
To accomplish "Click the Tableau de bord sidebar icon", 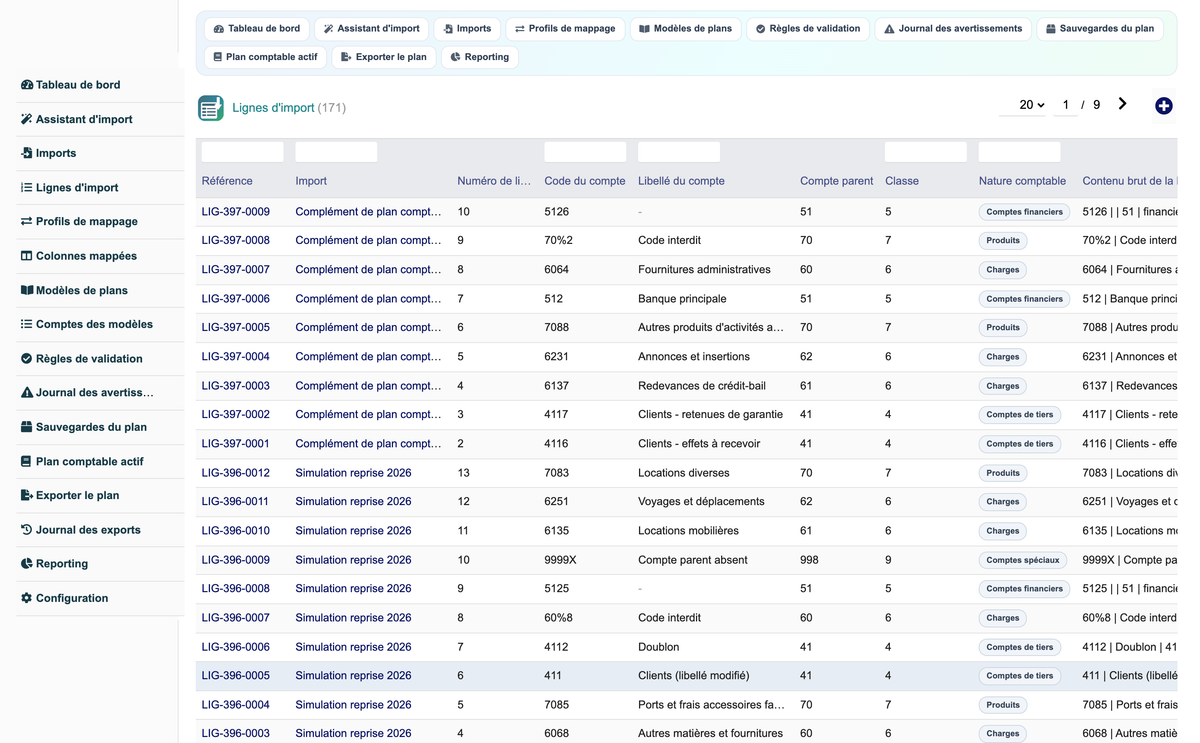I will click(x=27, y=85).
